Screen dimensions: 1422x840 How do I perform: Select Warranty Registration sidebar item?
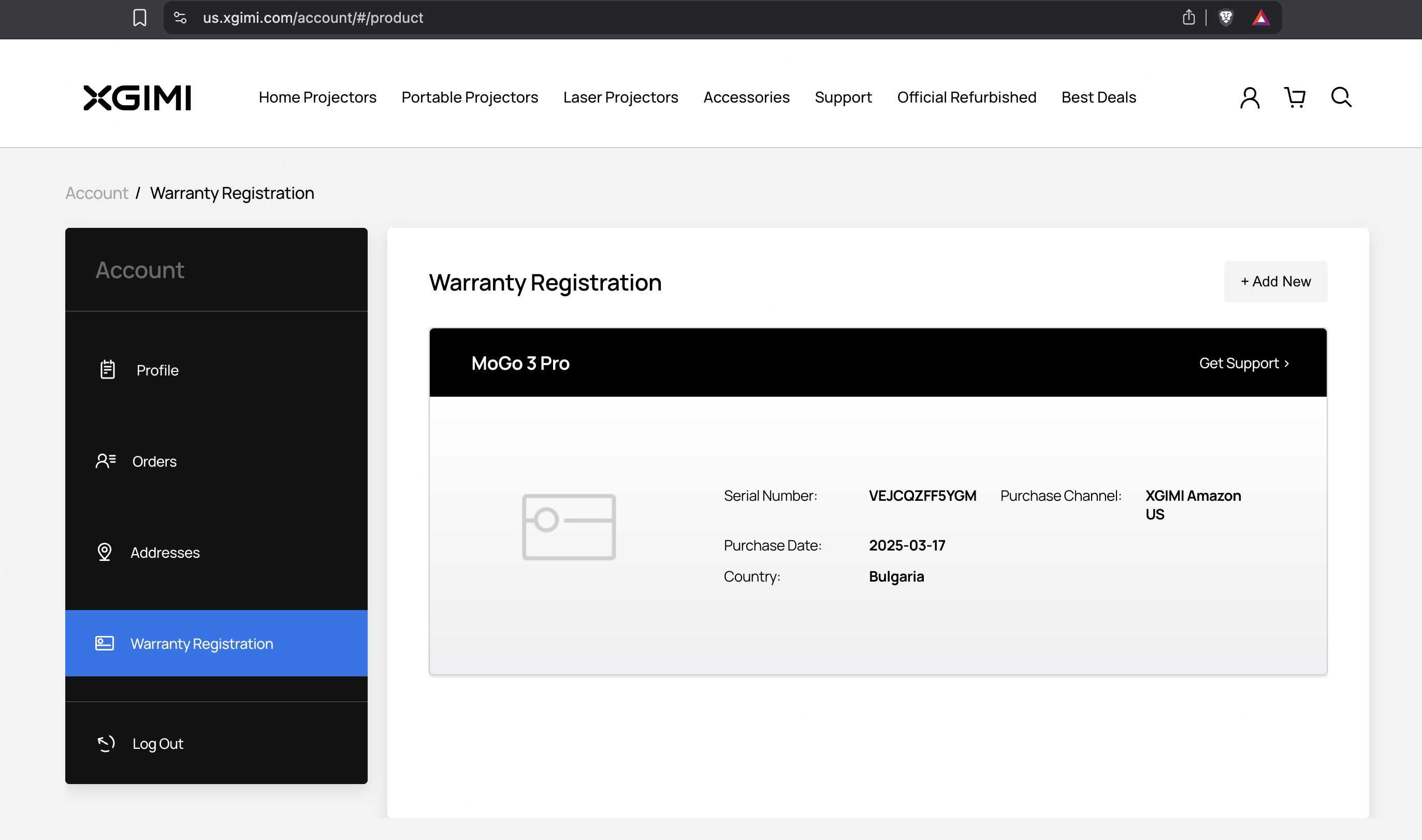click(216, 643)
